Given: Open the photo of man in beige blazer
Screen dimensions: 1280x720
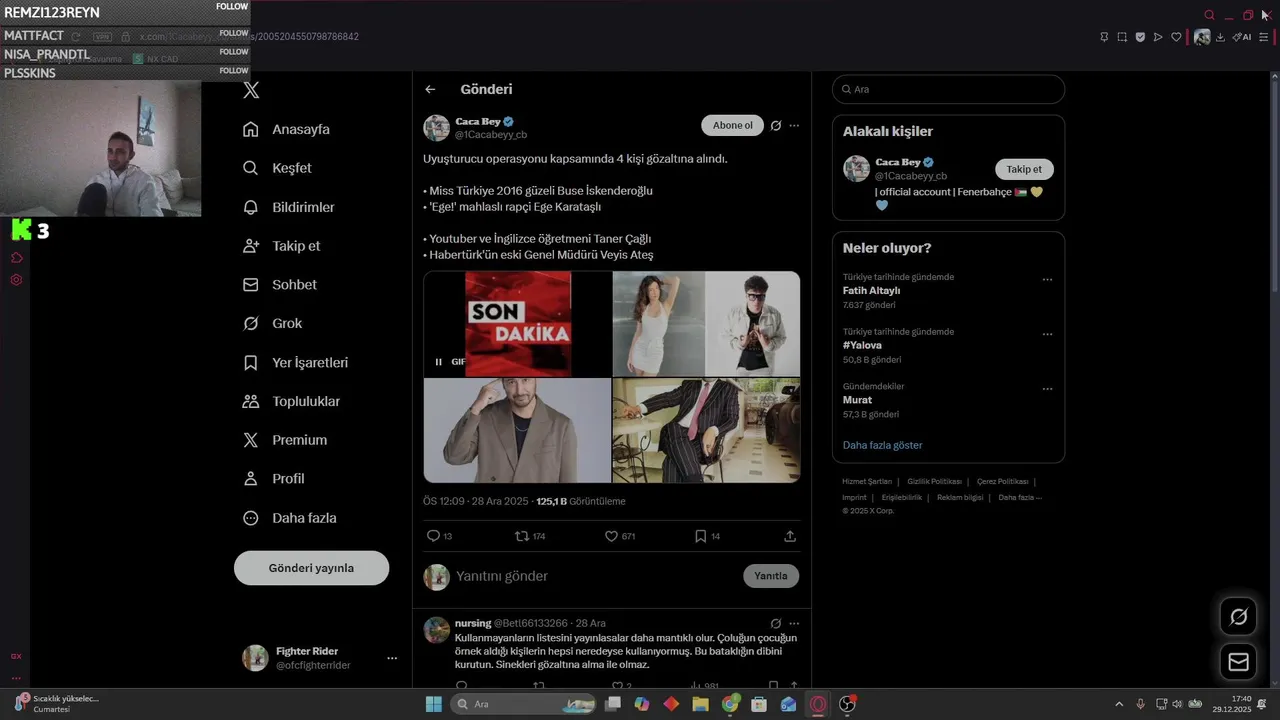Looking at the screenshot, I should [x=517, y=430].
